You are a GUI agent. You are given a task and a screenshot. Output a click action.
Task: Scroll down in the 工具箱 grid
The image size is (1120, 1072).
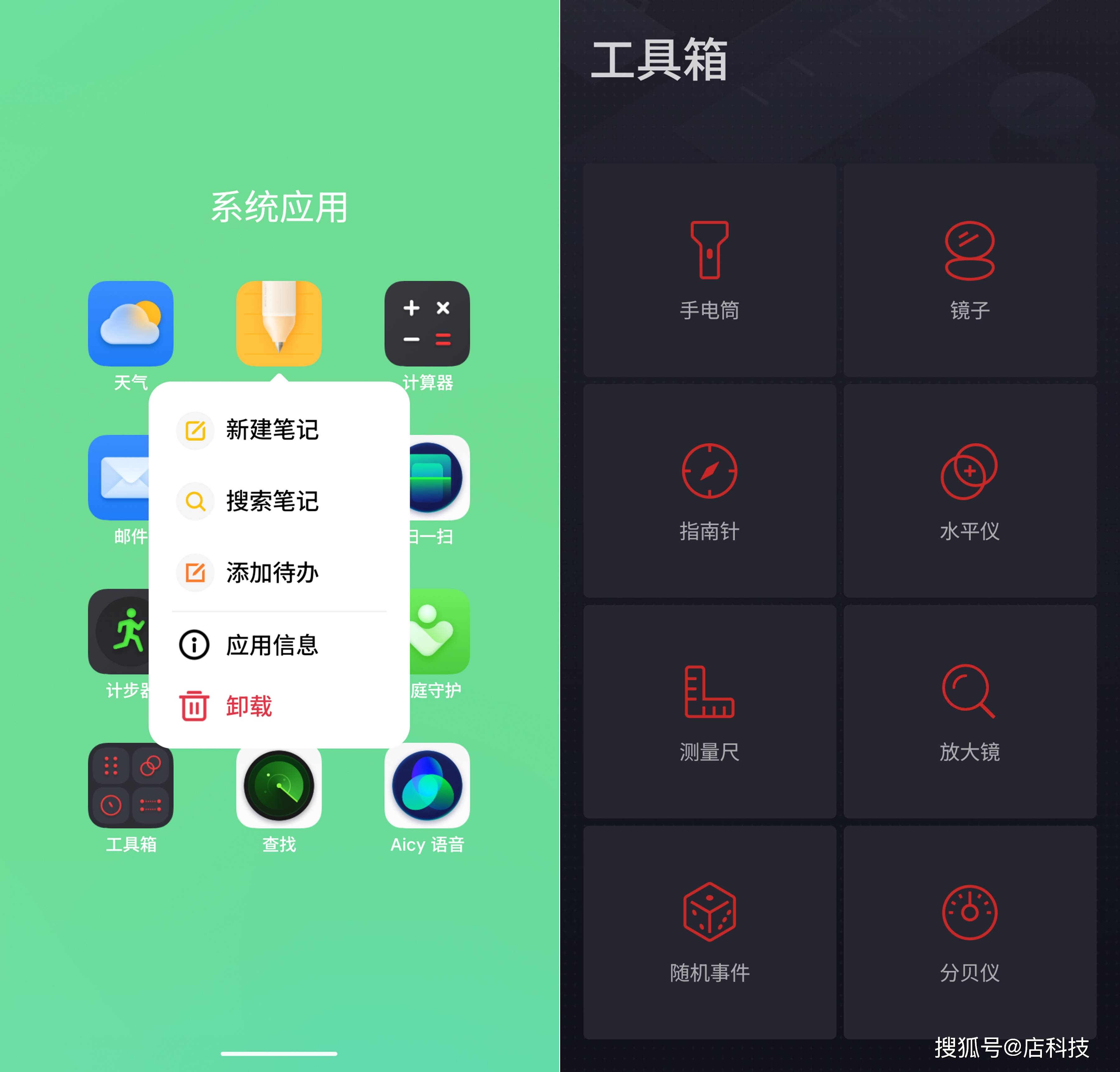pos(840,600)
